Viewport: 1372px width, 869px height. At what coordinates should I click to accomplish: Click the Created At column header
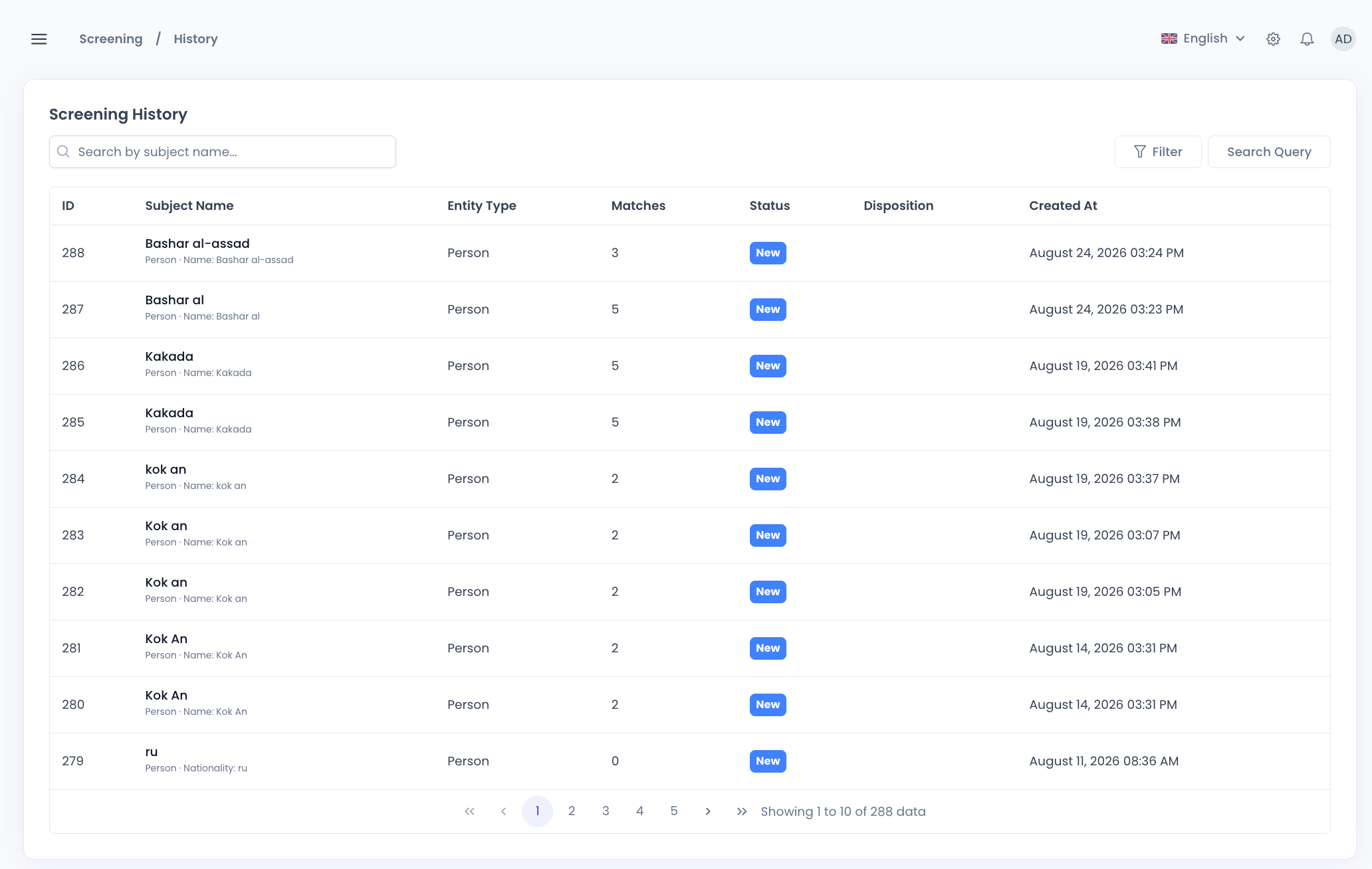1063,205
